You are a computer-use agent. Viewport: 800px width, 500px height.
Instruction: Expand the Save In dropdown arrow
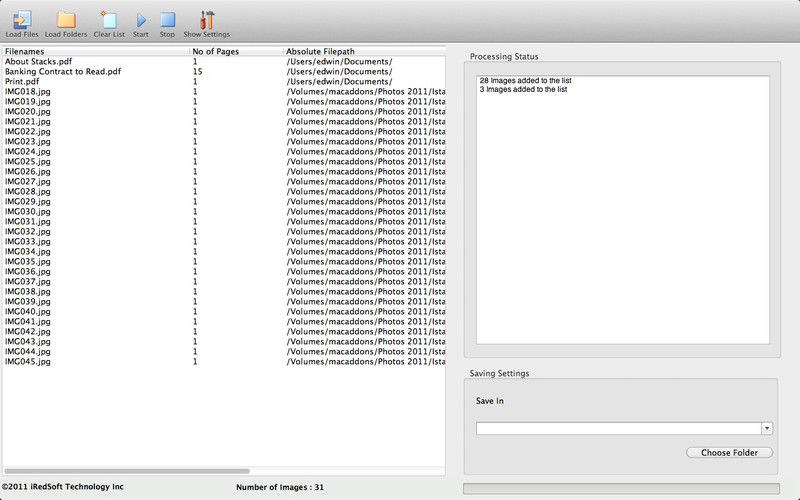(767, 429)
